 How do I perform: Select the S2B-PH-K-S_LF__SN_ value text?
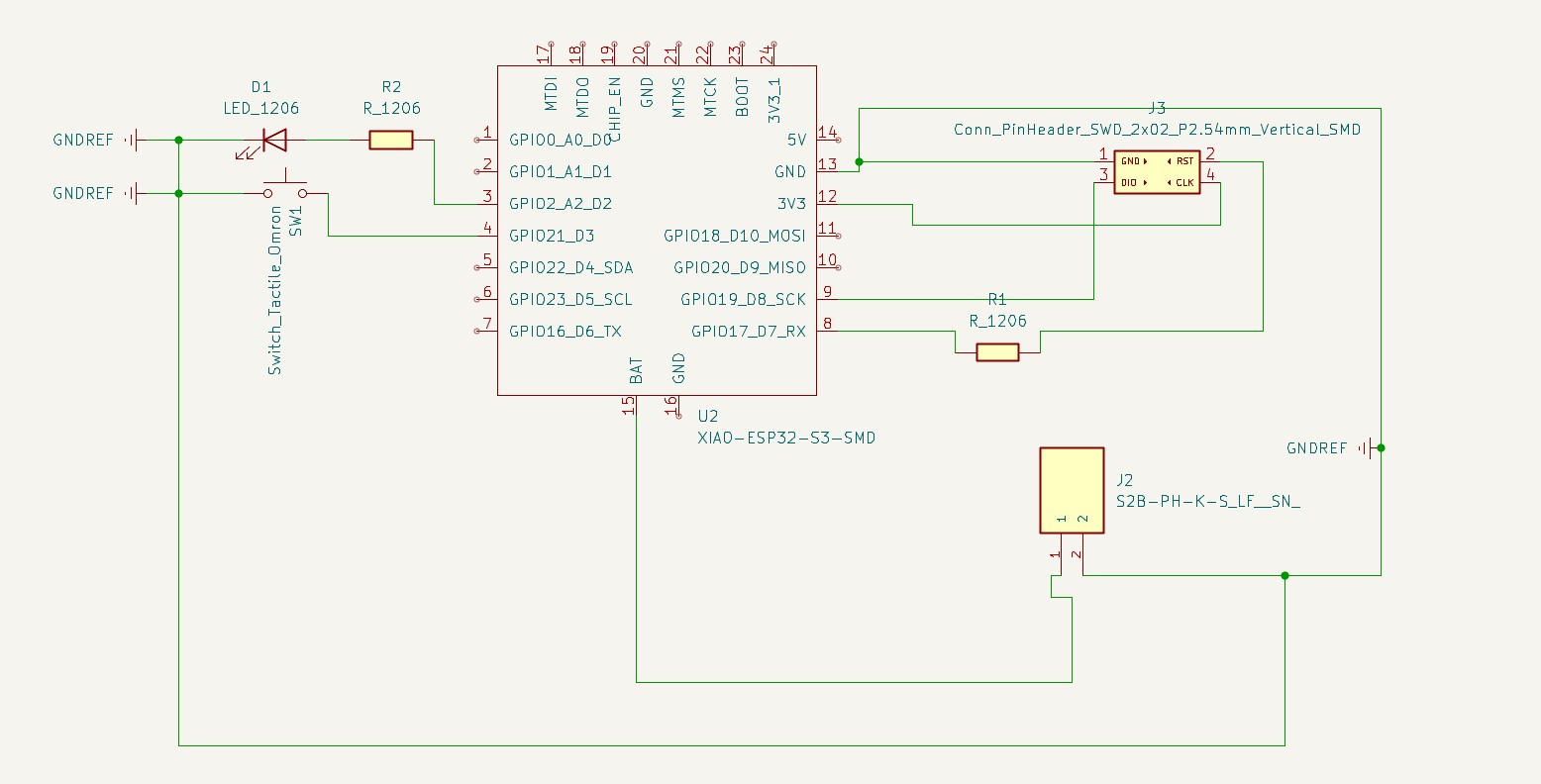[1207, 502]
